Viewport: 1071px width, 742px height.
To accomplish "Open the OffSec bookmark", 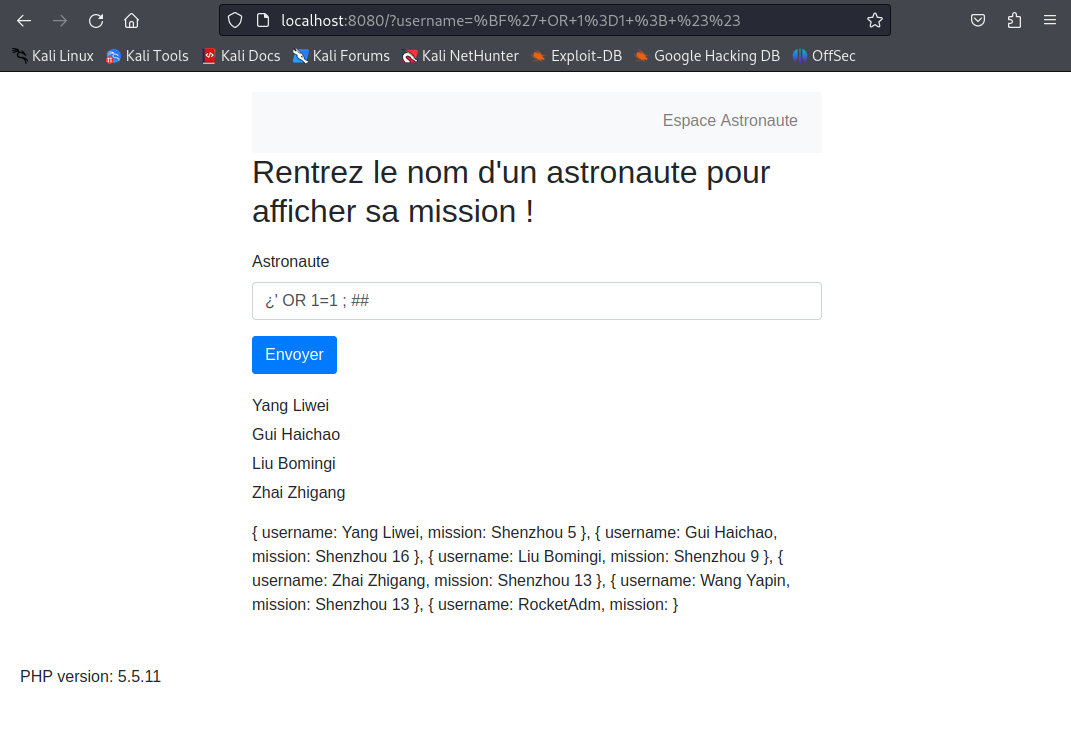I will click(824, 56).
